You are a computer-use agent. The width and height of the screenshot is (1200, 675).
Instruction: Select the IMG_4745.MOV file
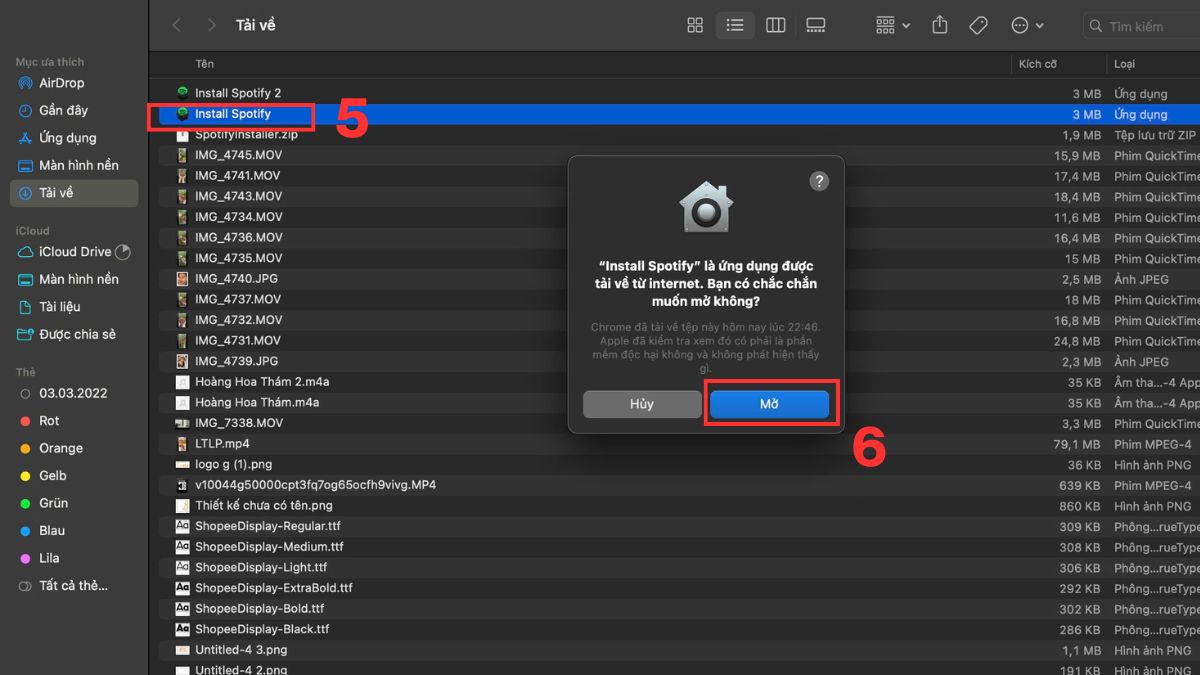(x=238, y=155)
